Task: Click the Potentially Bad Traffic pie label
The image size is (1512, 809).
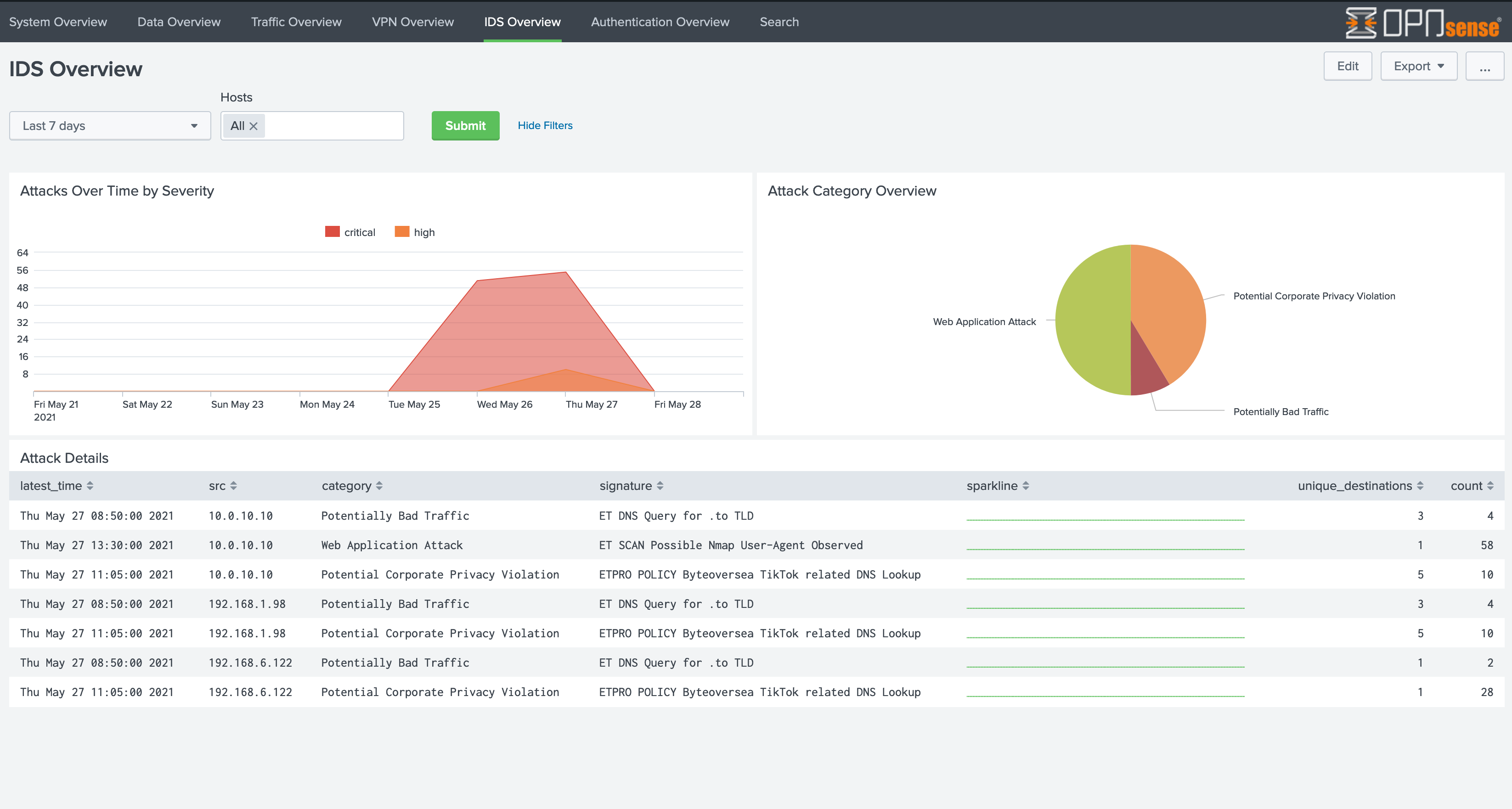Action: pos(1281,412)
